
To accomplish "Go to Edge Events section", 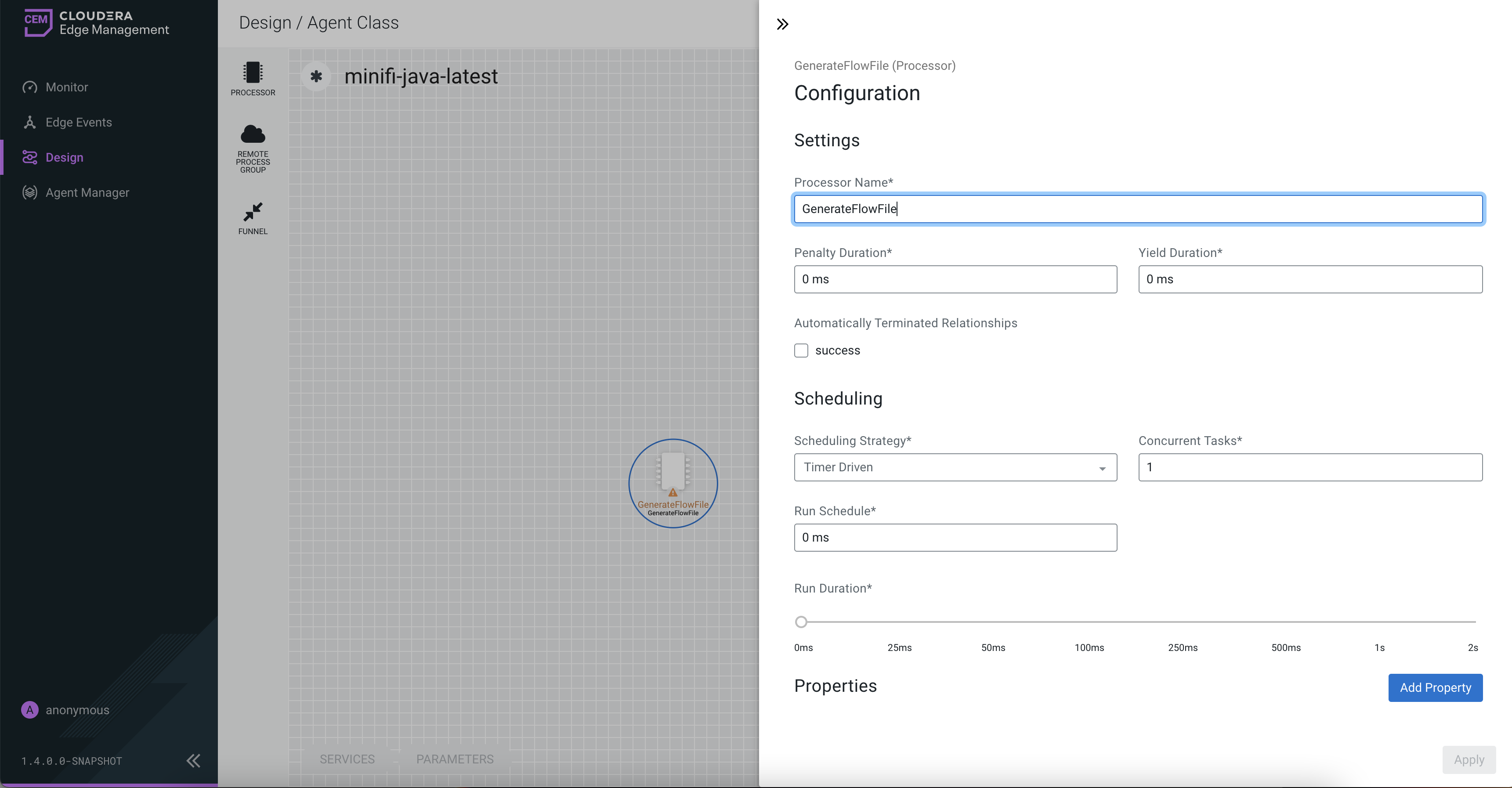I will tap(78, 122).
